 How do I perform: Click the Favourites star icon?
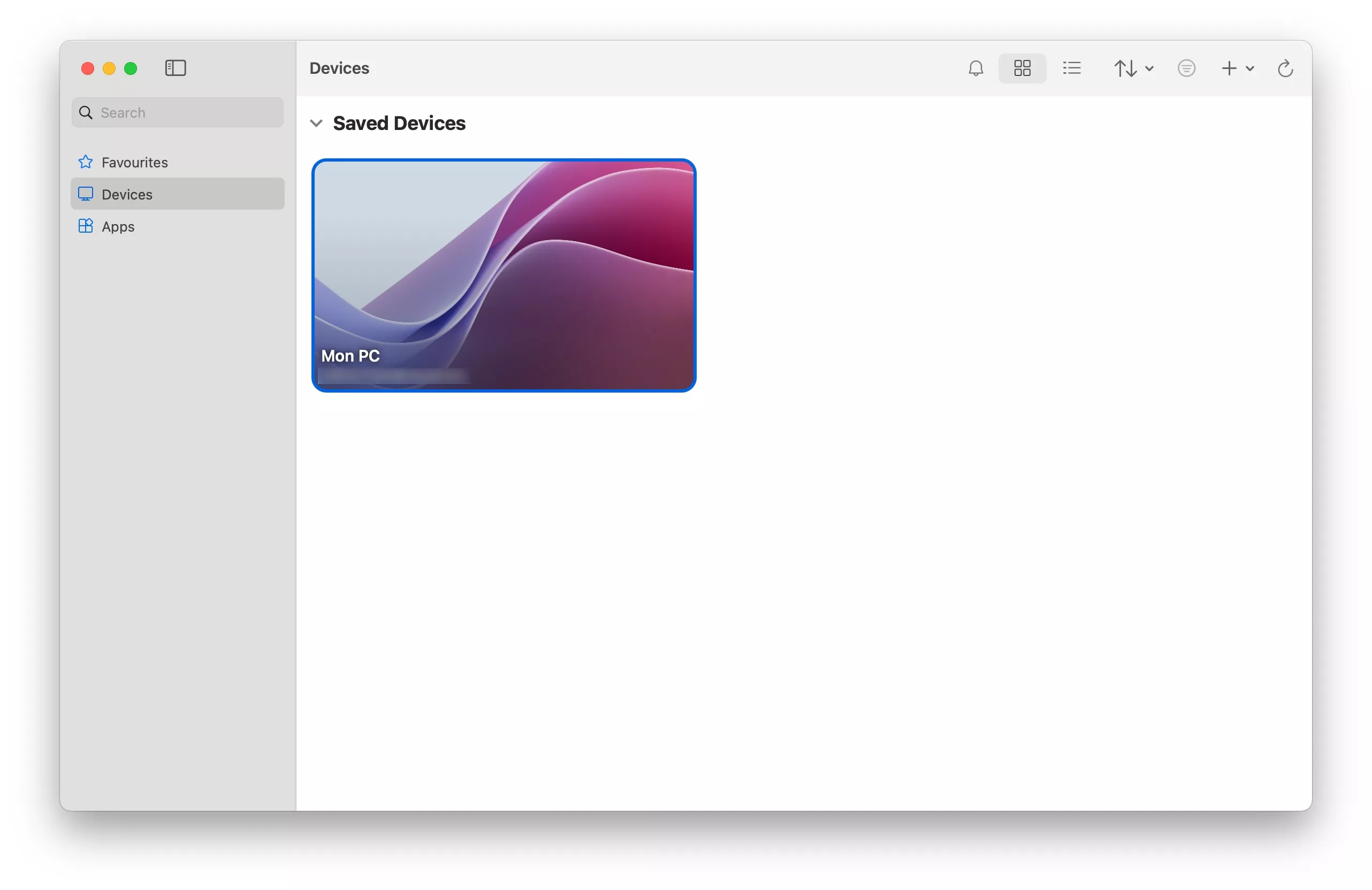coord(85,162)
